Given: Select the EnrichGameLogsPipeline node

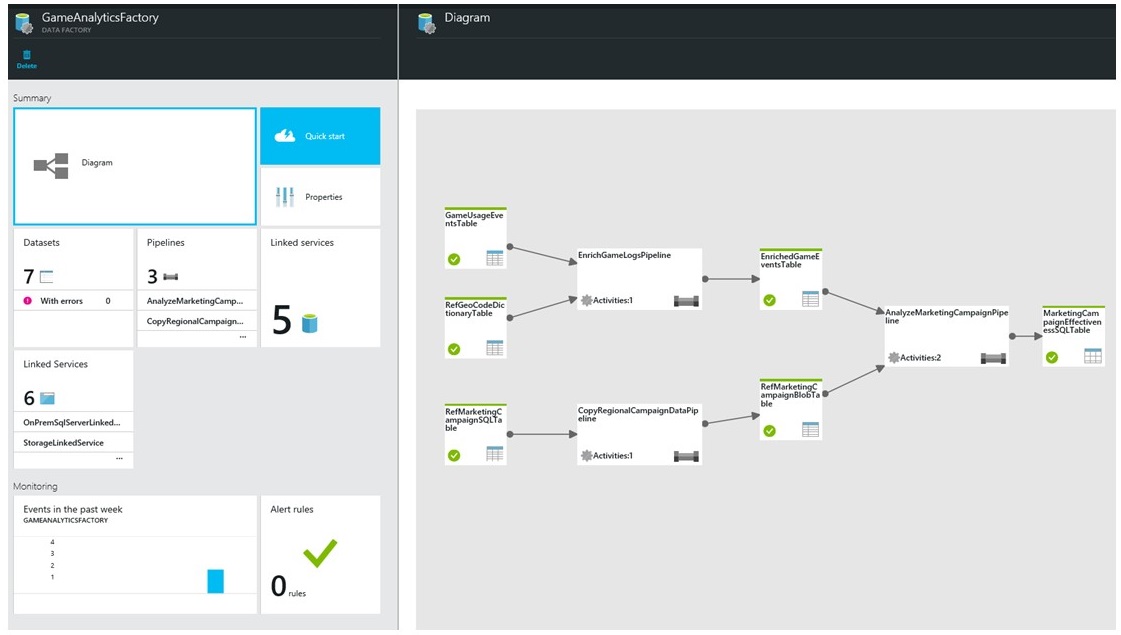Looking at the screenshot, I should [x=639, y=279].
